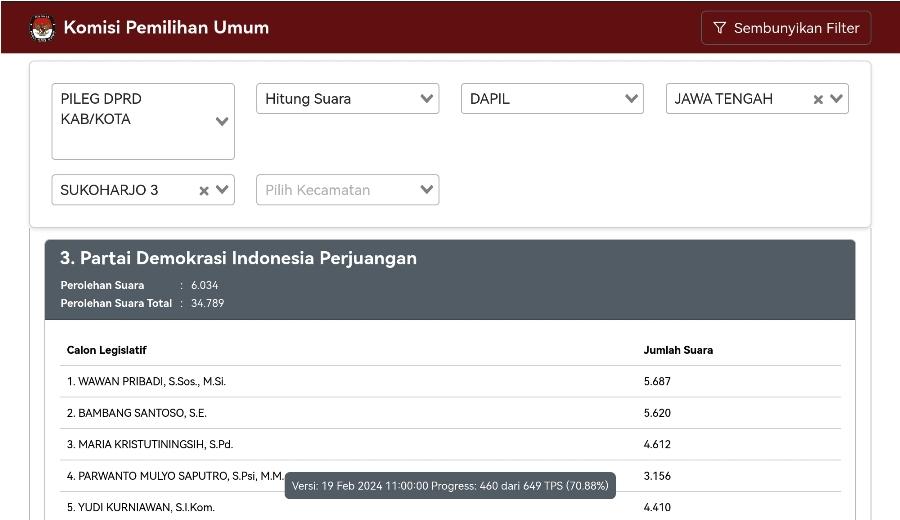Clear the SUKOHARJO 3 selection

coord(204,191)
